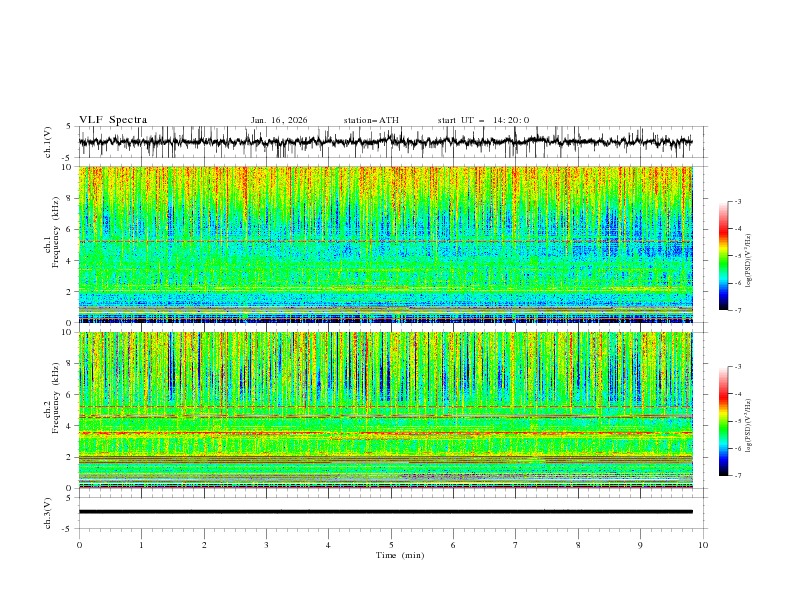The height and width of the screenshot is (612, 792).
Task: Click the ch.1 waveform trace panel
Action: [x=392, y=142]
